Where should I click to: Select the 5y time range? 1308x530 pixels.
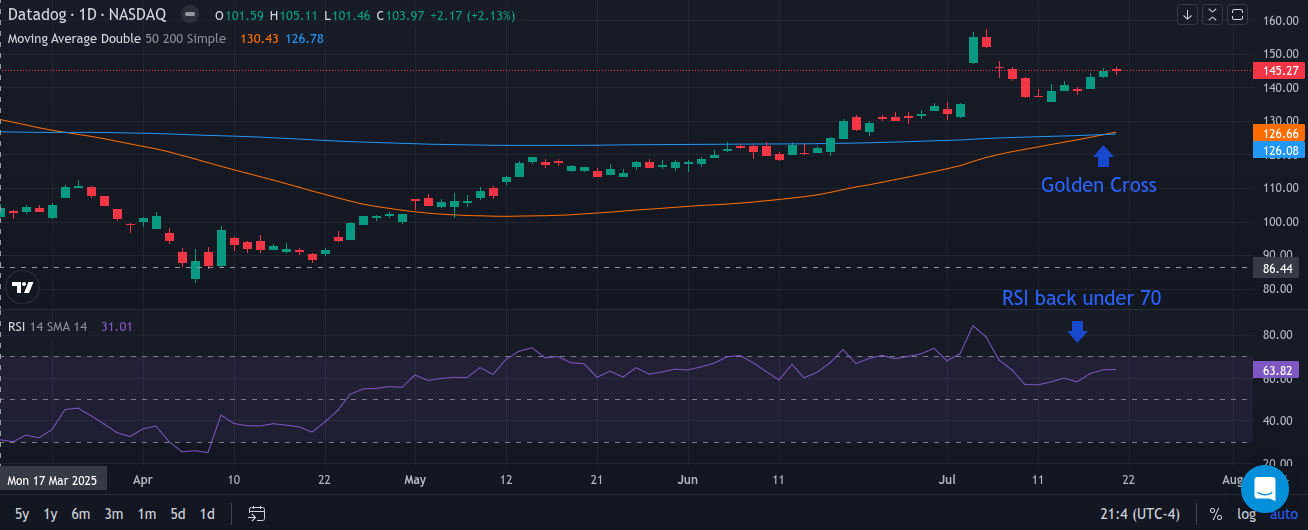22,514
